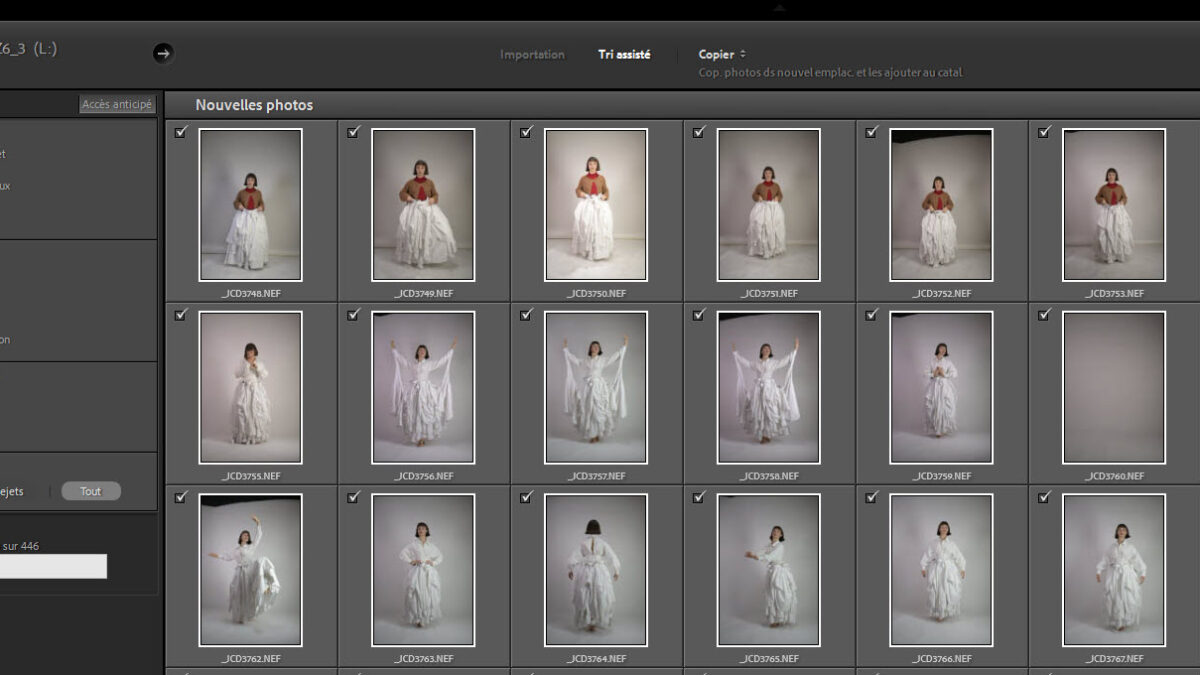
Task: Collapse the Nouvelles photos section header
Action: click(x=254, y=105)
